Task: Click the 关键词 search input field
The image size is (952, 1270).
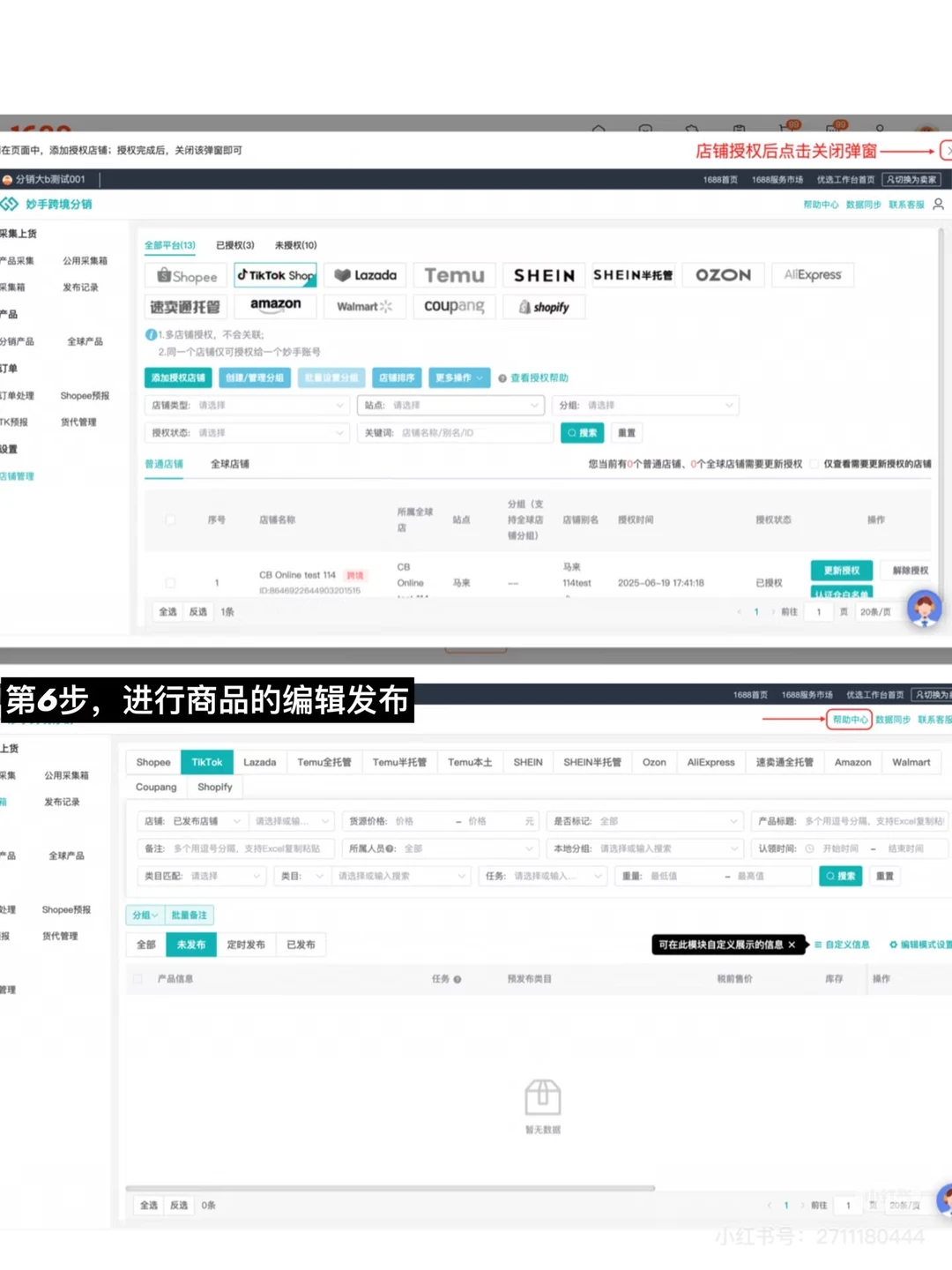Action: [456, 433]
